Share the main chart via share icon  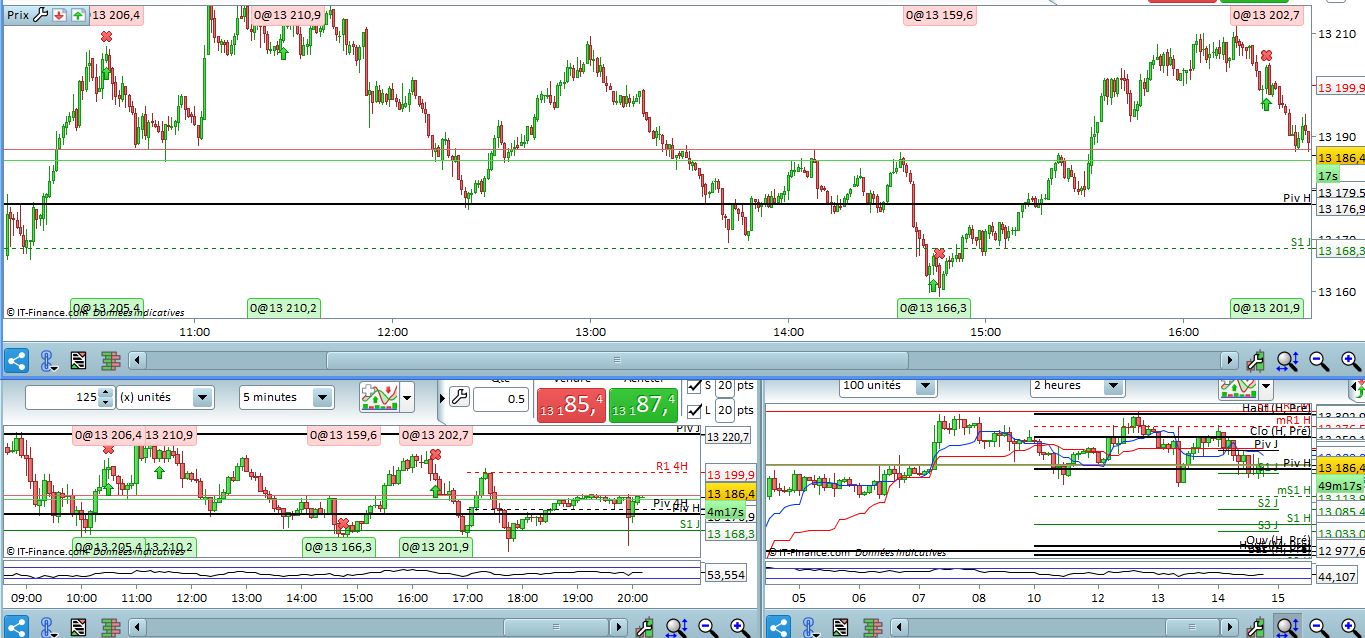pyautogui.click(x=15, y=360)
